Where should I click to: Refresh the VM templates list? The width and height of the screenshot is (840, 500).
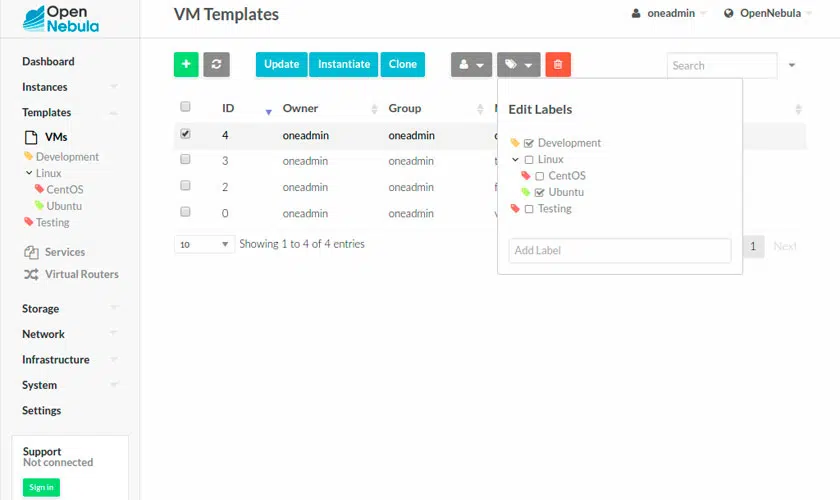[x=216, y=64]
